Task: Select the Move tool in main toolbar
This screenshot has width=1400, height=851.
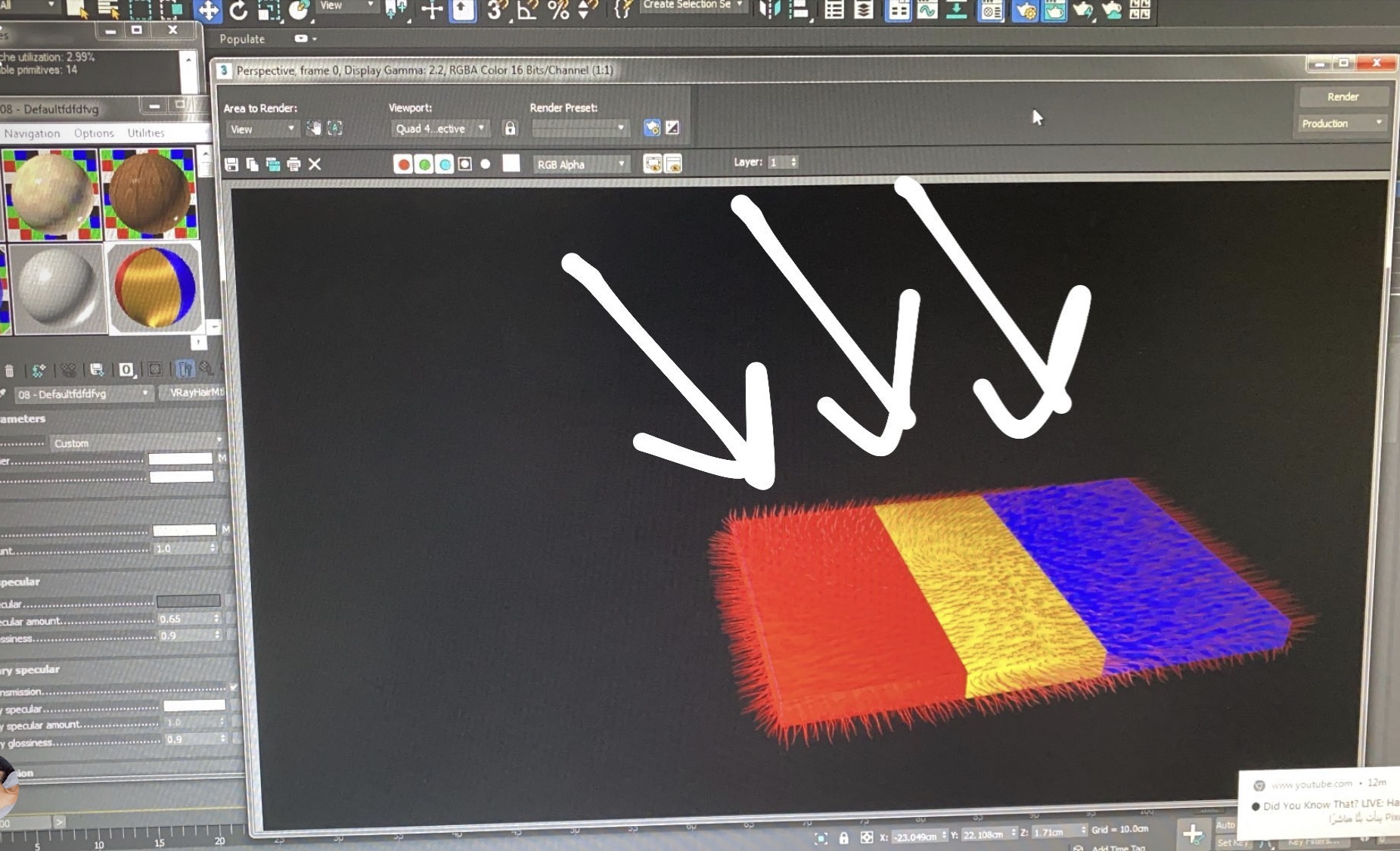Action: [x=207, y=11]
